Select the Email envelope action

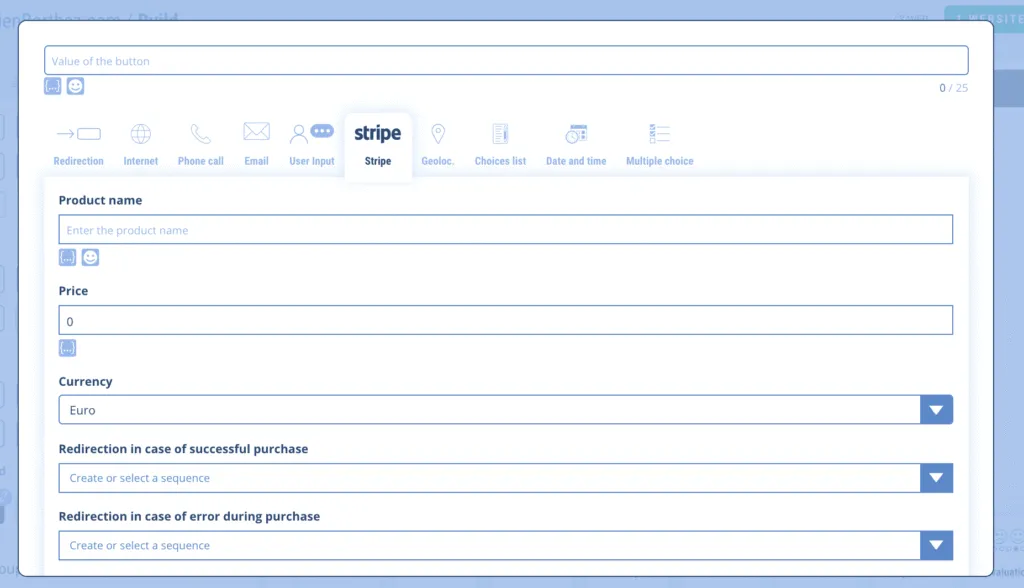pos(256,144)
